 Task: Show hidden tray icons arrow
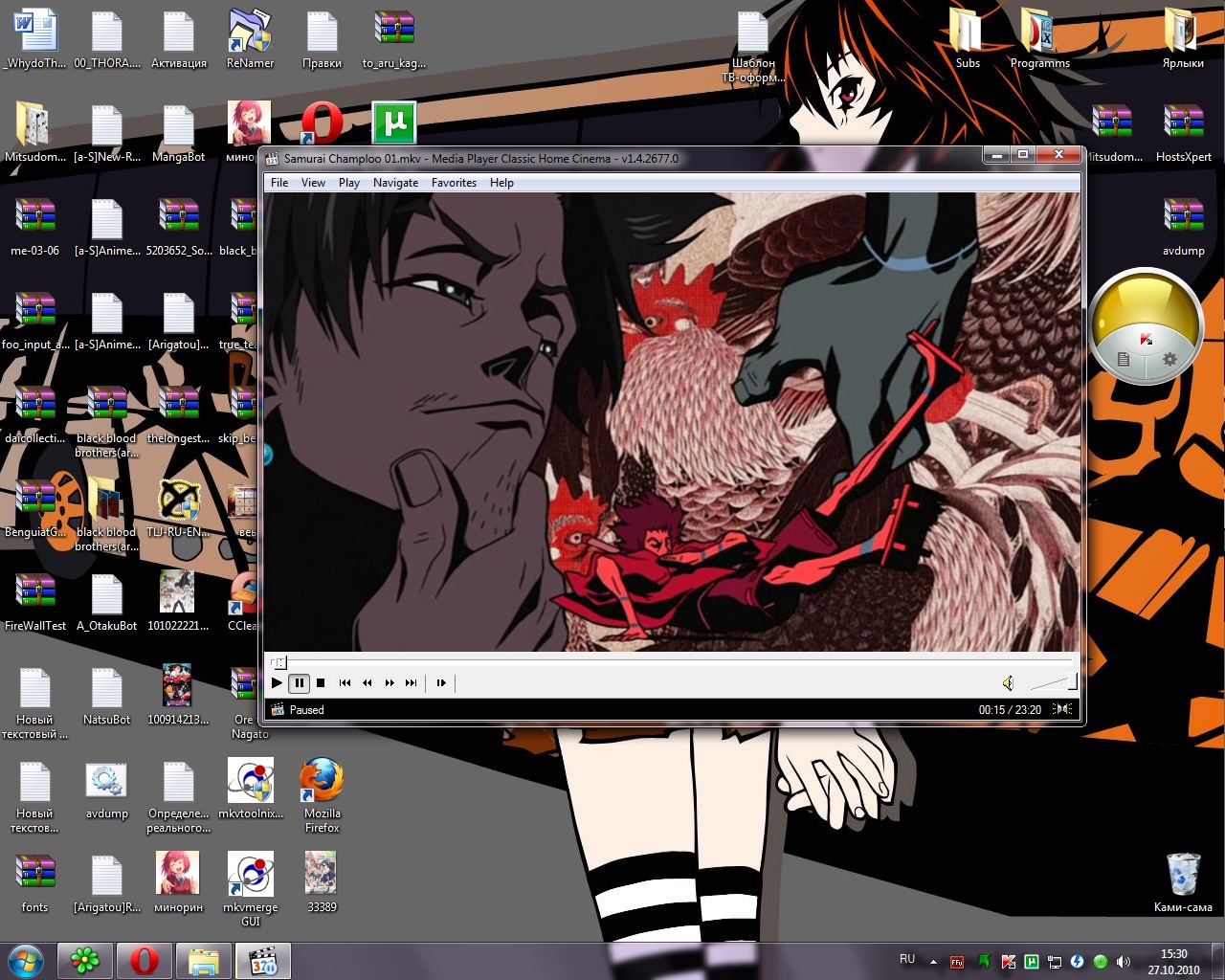click(x=932, y=962)
